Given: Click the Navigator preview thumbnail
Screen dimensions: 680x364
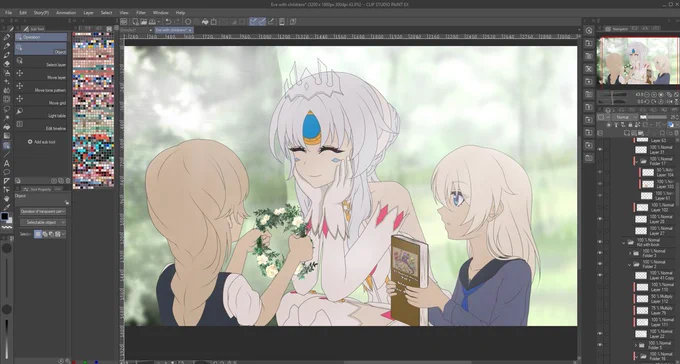Looking at the screenshot, I should [638, 61].
